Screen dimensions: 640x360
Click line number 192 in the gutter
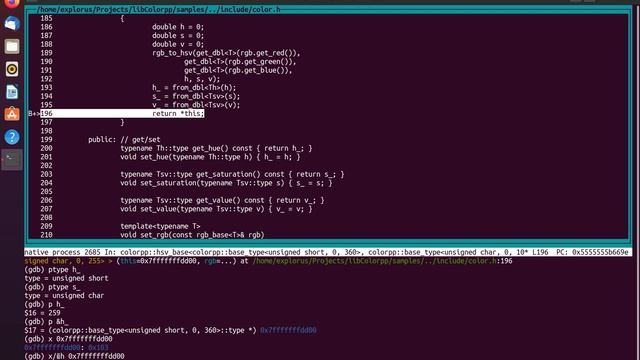pyautogui.click(x=46, y=79)
